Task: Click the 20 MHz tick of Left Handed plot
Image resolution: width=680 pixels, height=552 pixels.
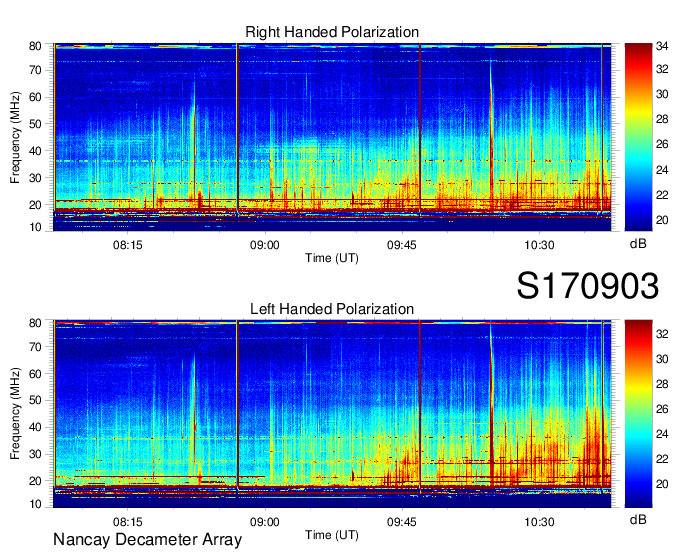Action: pyautogui.click(x=35, y=481)
